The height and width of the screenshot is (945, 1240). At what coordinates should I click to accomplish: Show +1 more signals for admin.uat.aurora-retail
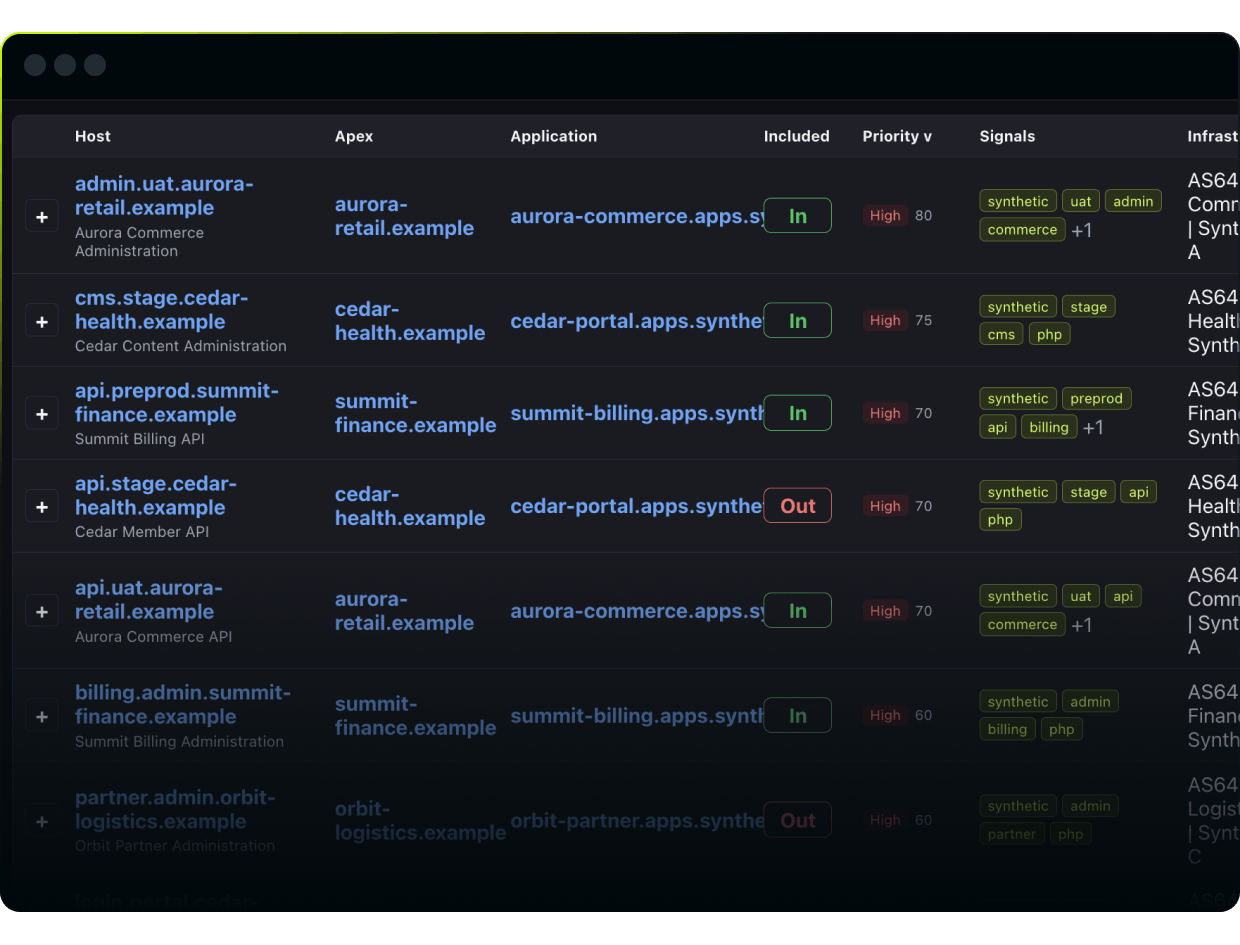tap(1082, 230)
